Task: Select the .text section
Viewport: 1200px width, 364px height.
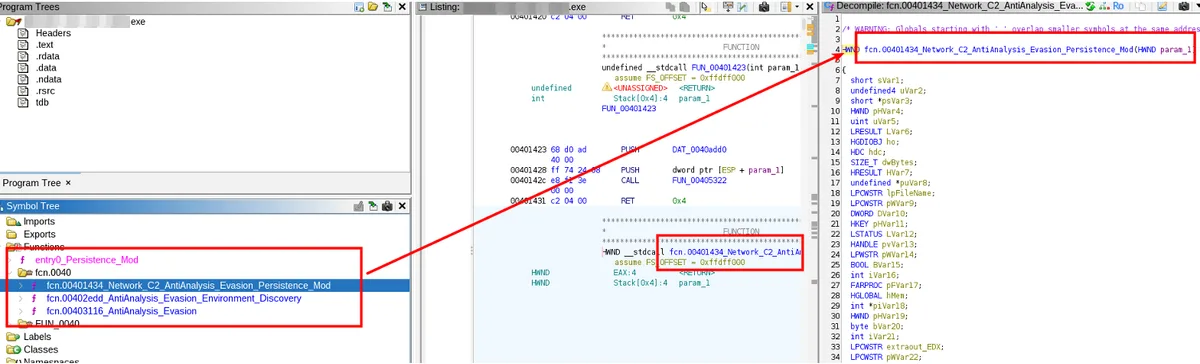Action: click(44, 45)
